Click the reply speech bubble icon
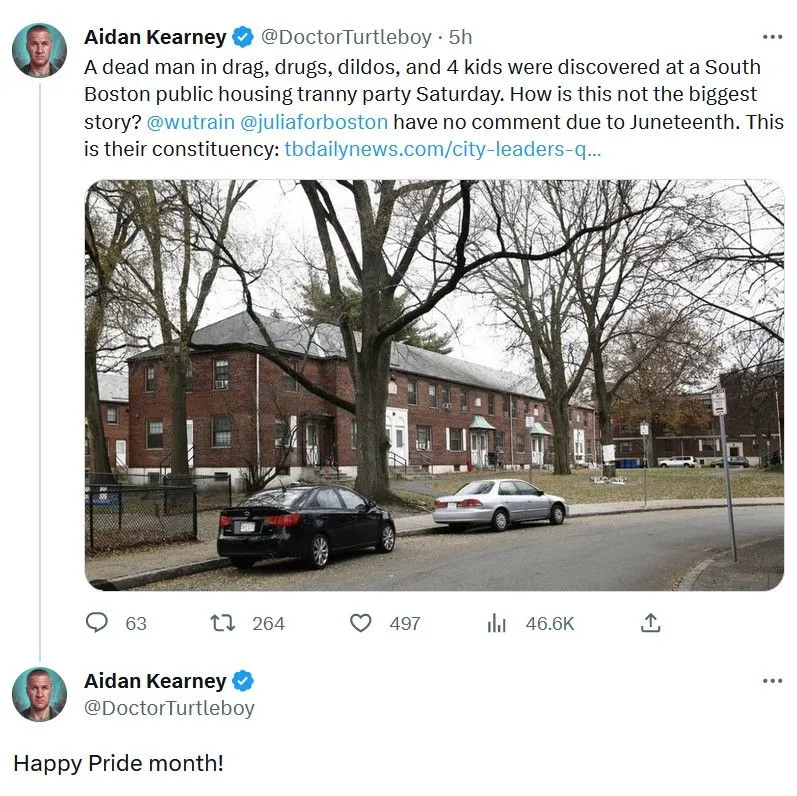The width and height of the screenshot is (797, 796). [97, 623]
